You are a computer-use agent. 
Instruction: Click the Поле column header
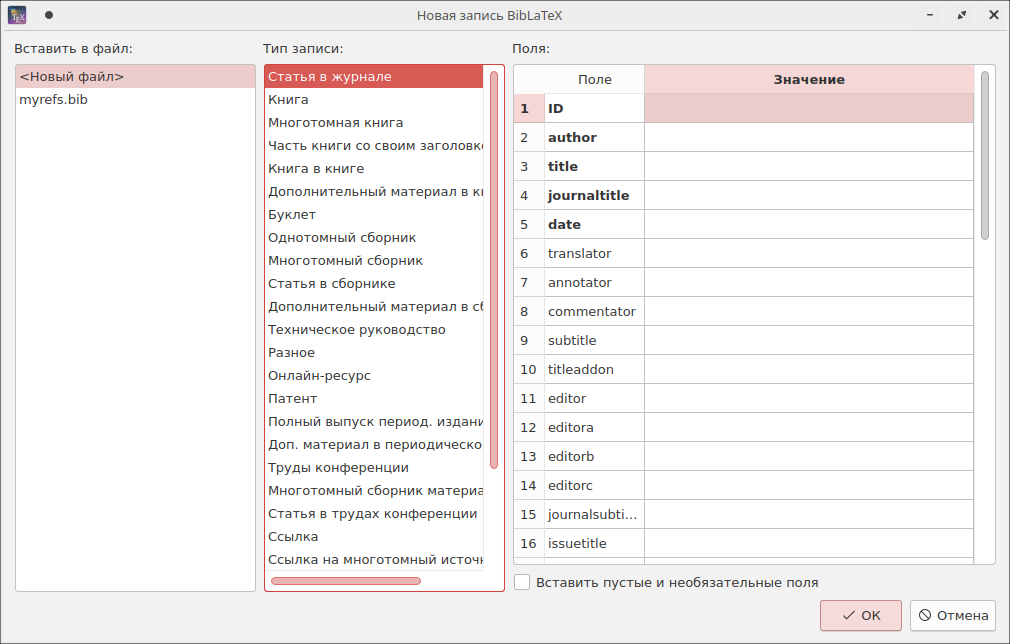tap(595, 79)
